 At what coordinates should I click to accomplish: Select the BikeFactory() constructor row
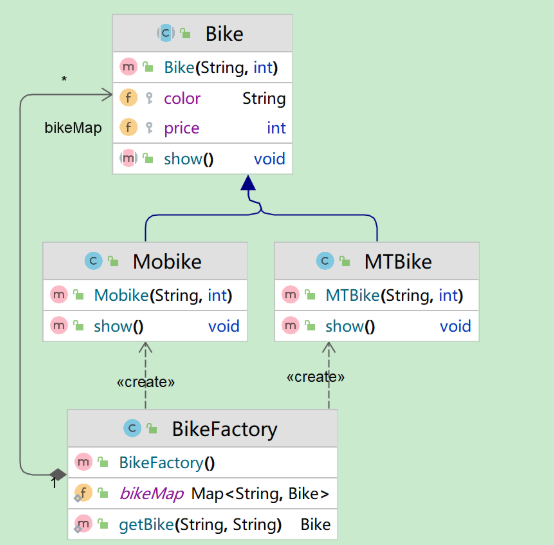202,463
